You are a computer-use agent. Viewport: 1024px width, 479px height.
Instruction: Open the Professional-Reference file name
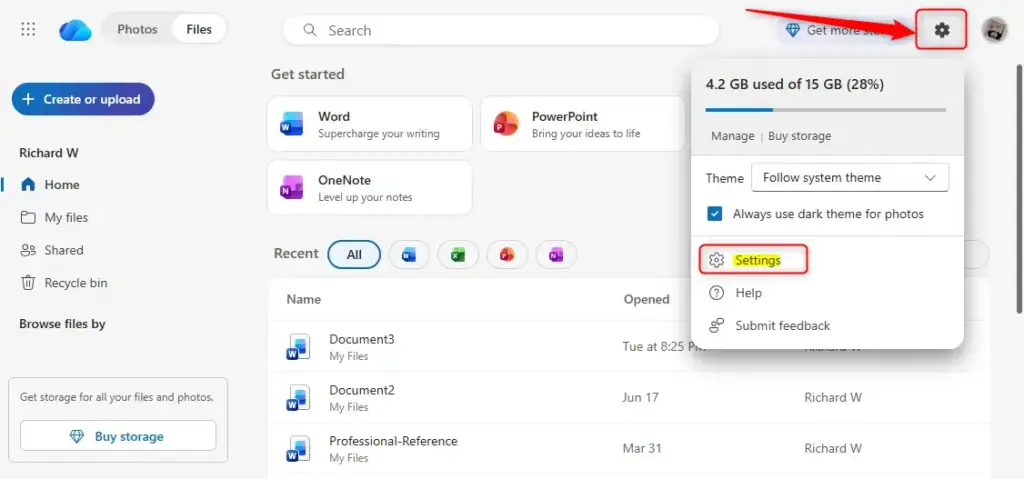tap(393, 441)
